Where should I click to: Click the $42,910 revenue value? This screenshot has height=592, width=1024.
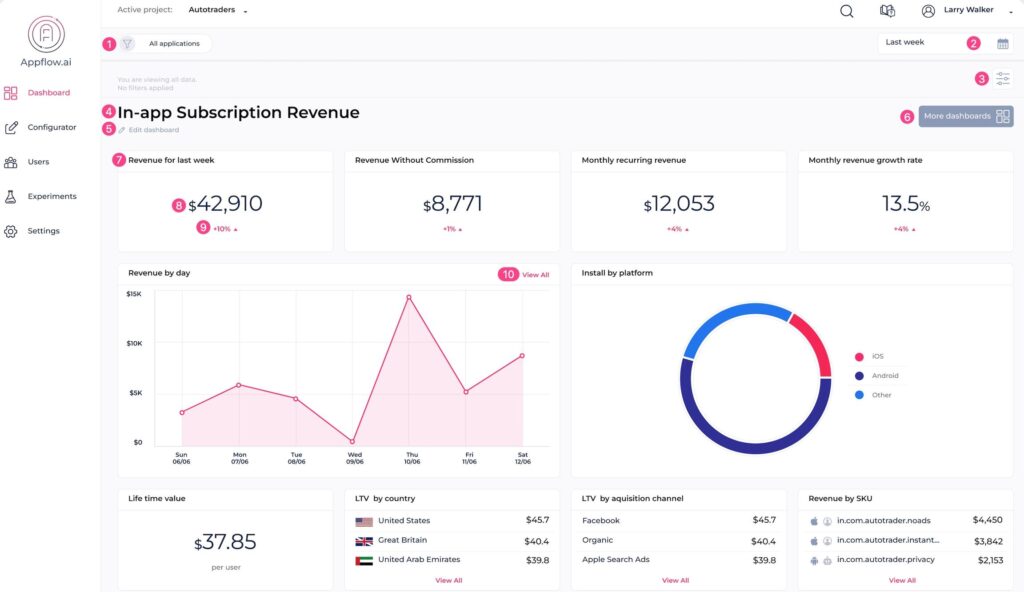pos(225,204)
